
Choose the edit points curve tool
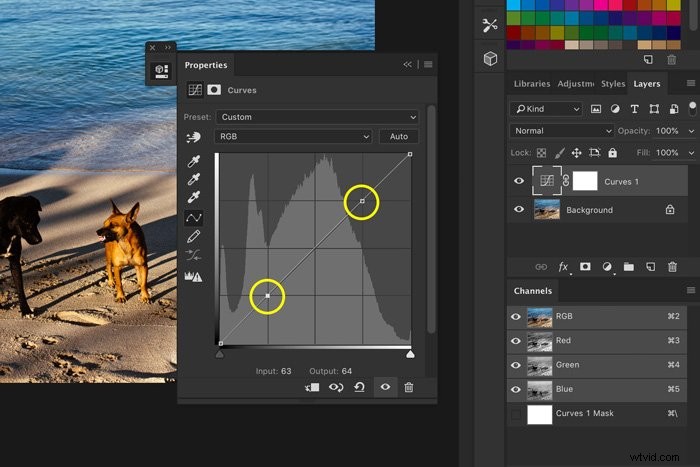pyautogui.click(x=194, y=218)
